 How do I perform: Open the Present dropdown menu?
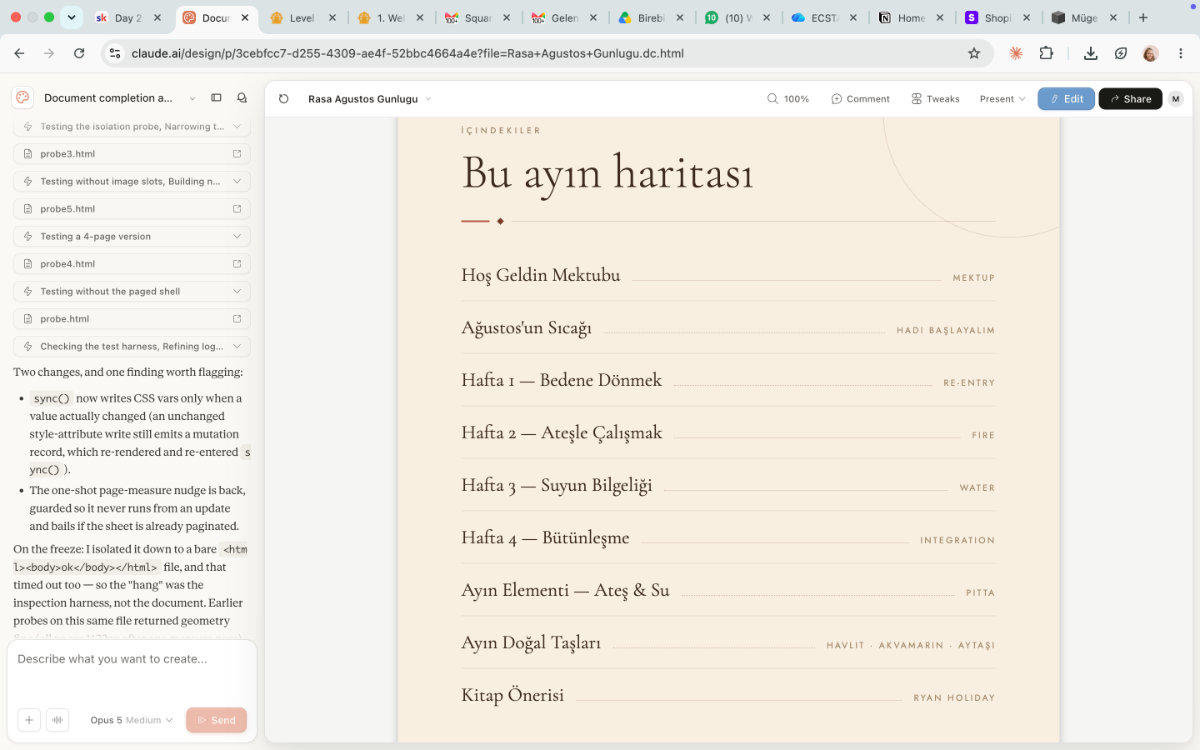tap(1003, 99)
